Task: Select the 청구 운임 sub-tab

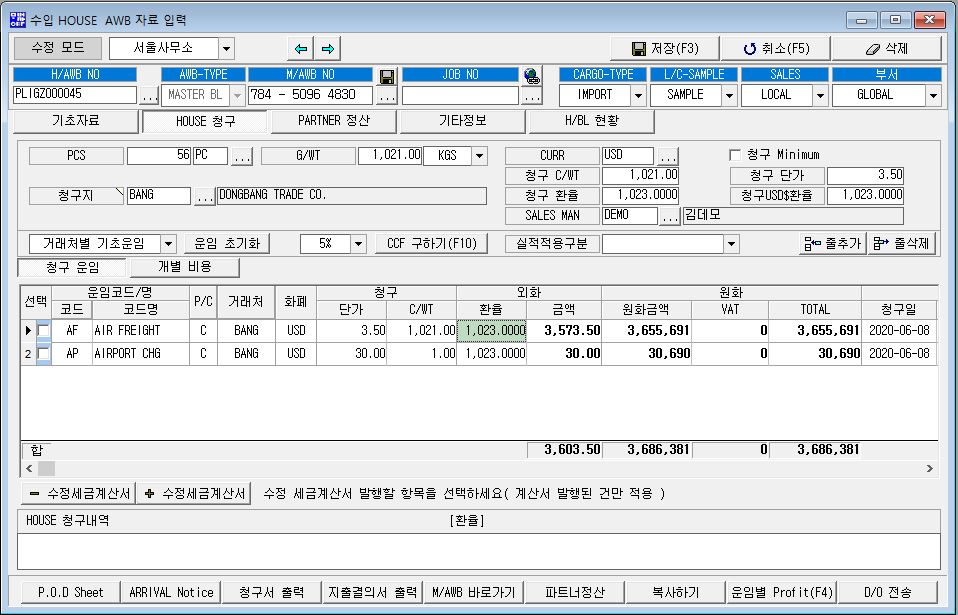Action: (72, 267)
